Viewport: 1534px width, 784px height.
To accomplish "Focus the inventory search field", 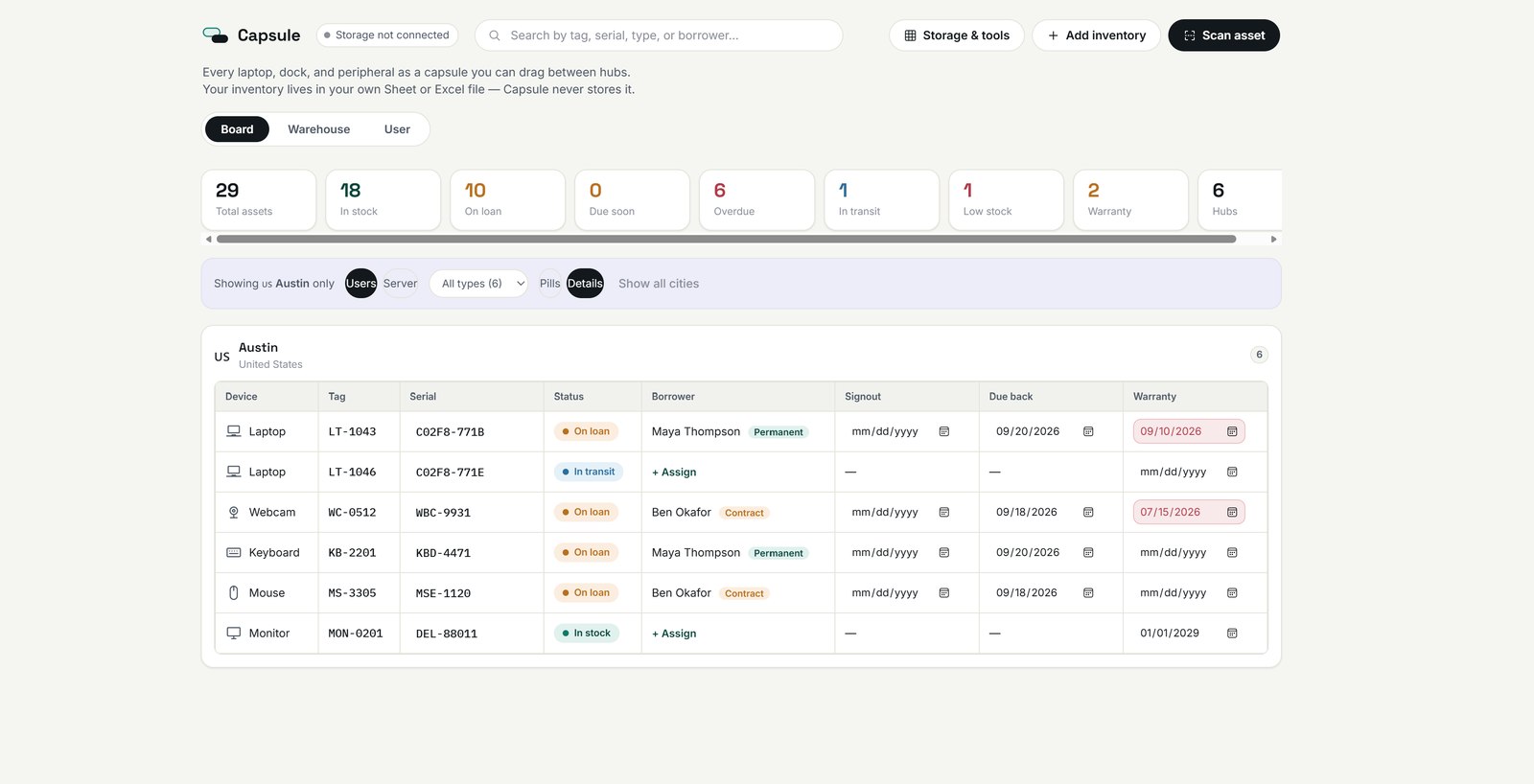I will pyautogui.click(x=659, y=35).
